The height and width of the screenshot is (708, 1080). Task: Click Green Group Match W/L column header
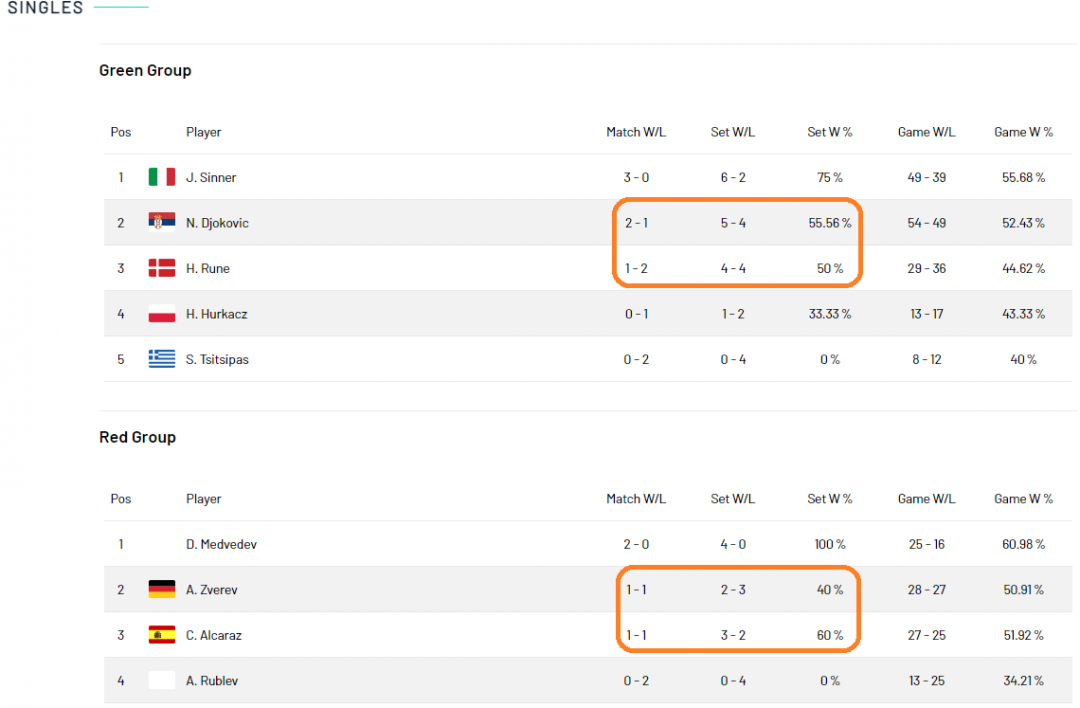pyautogui.click(x=636, y=132)
